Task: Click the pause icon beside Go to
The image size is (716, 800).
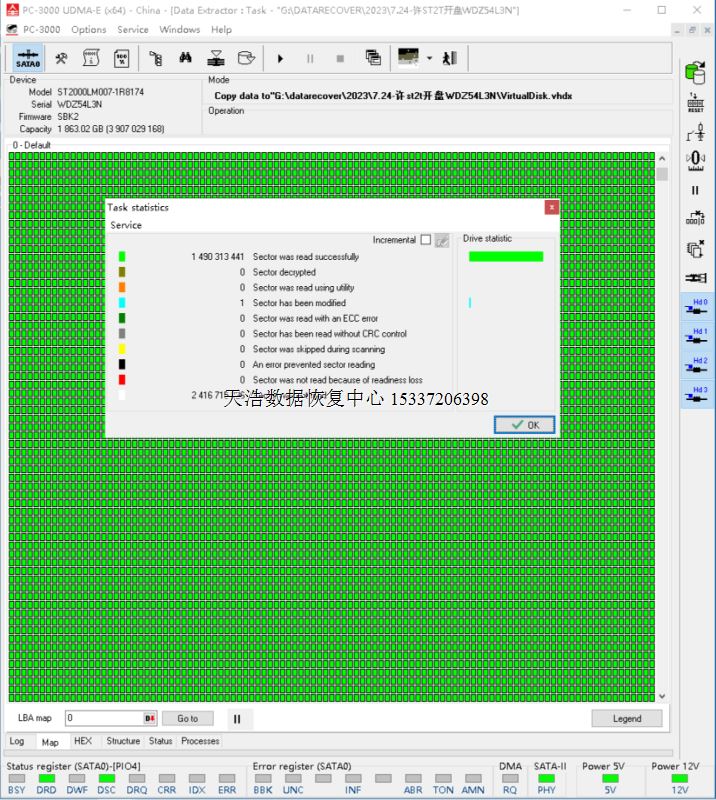Action: pyautogui.click(x=237, y=718)
